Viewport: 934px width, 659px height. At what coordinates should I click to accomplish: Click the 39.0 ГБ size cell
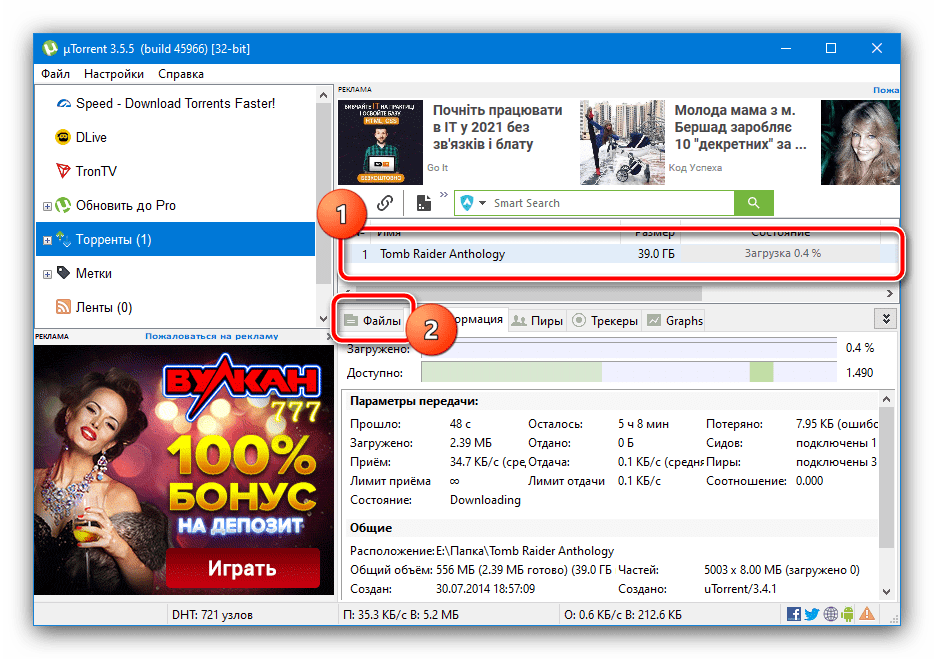[x=656, y=254]
